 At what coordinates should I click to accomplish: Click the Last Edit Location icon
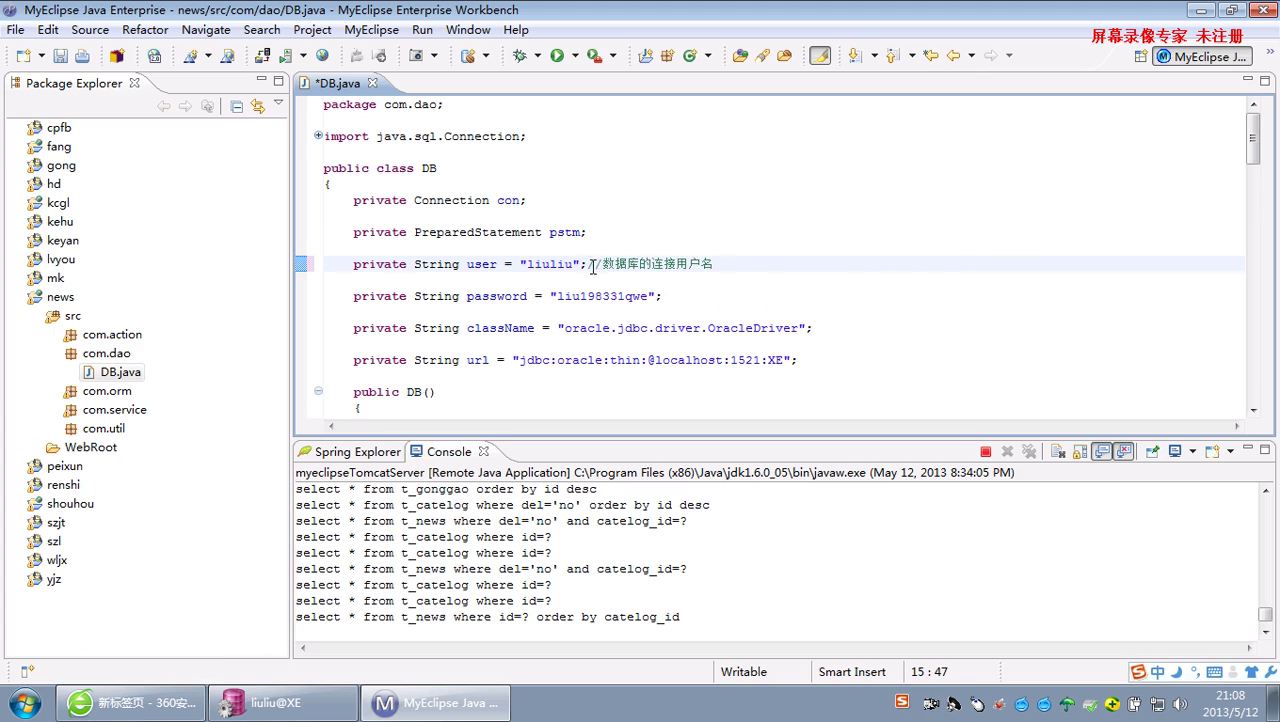(x=931, y=56)
